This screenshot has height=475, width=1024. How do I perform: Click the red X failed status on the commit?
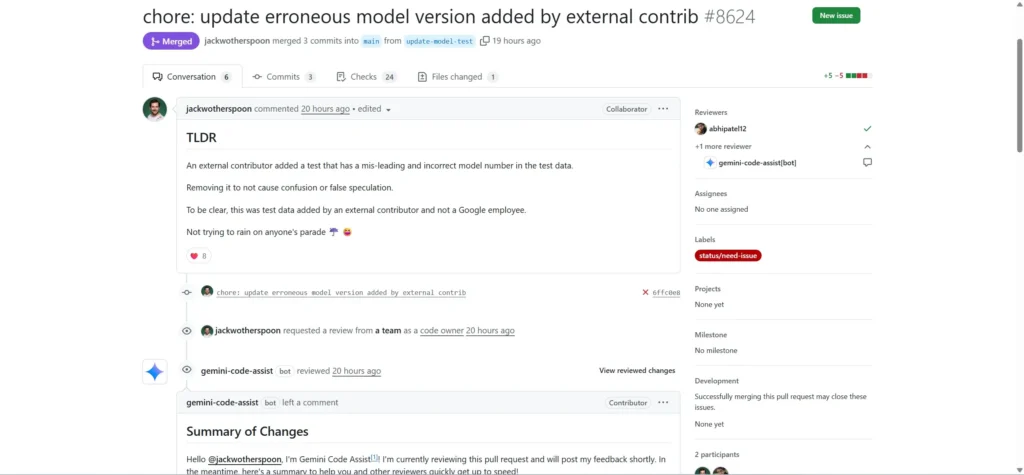645,292
